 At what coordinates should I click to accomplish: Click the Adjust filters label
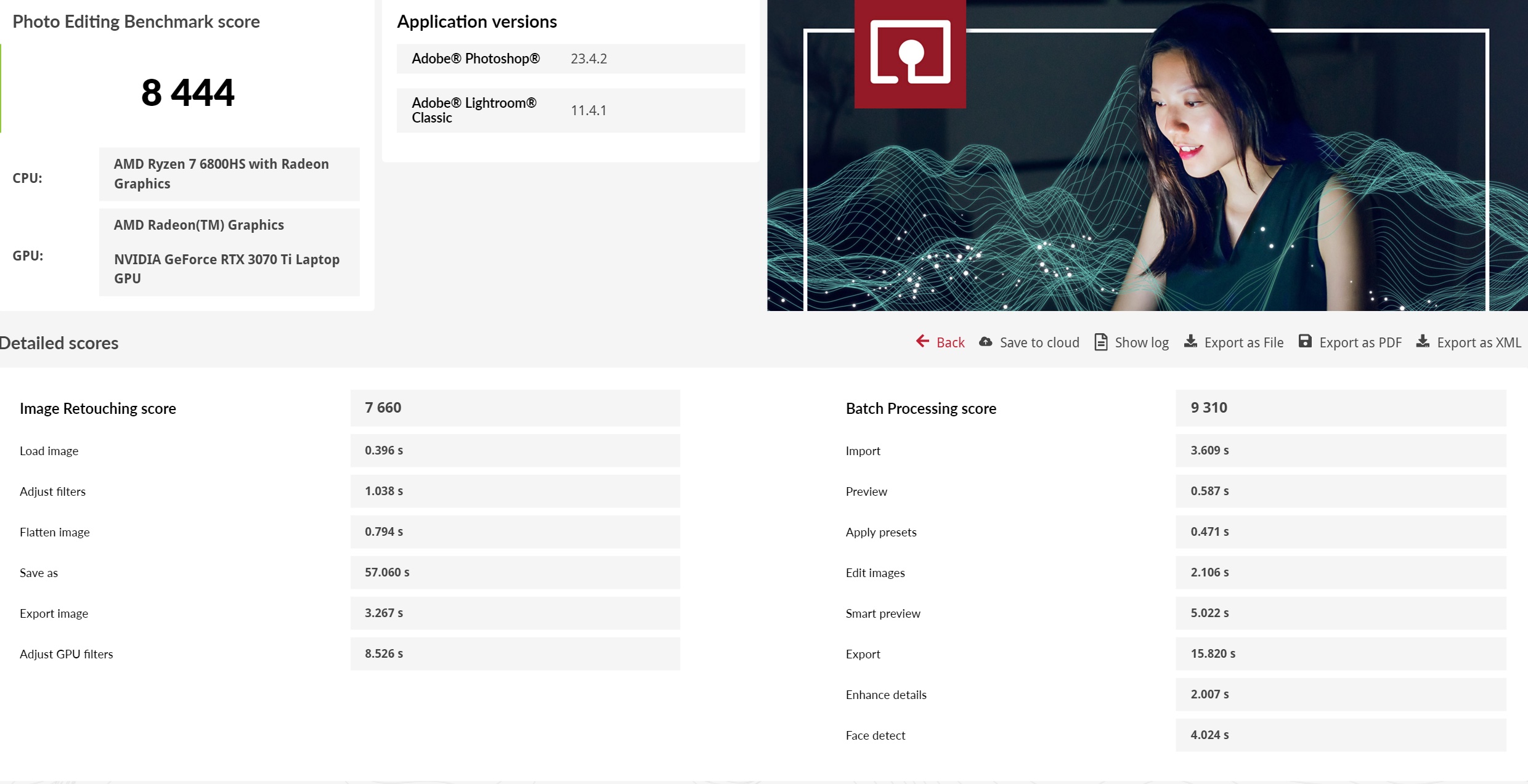pos(53,491)
